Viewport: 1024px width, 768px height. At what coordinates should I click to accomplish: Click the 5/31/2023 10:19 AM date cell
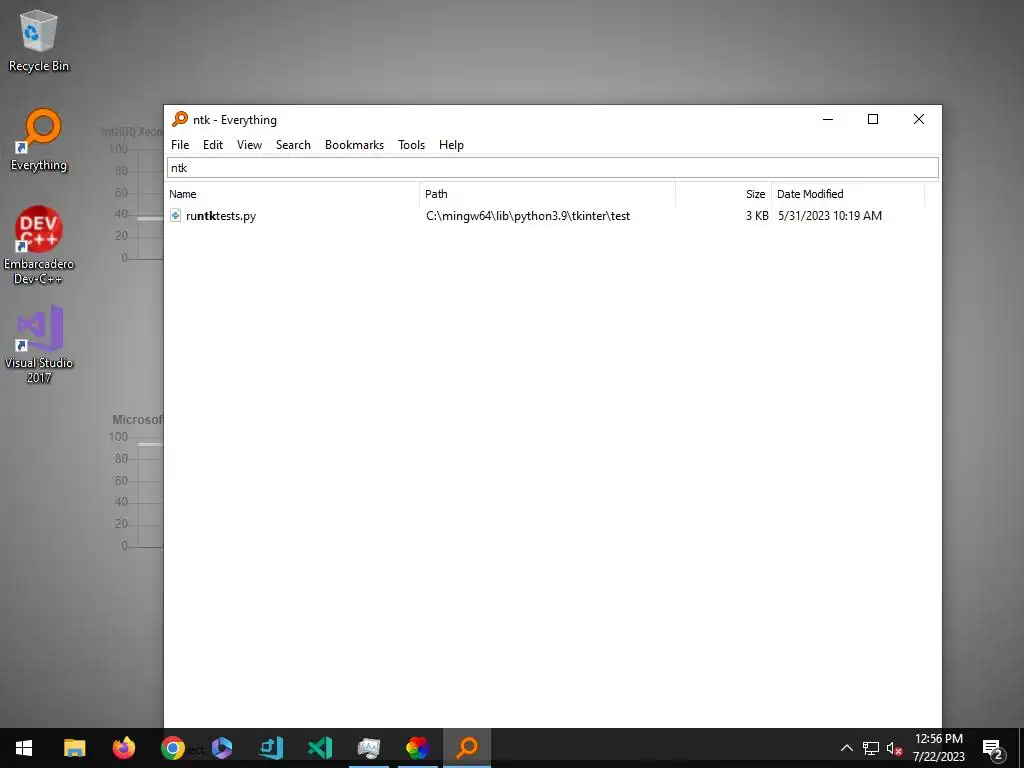point(829,216)
